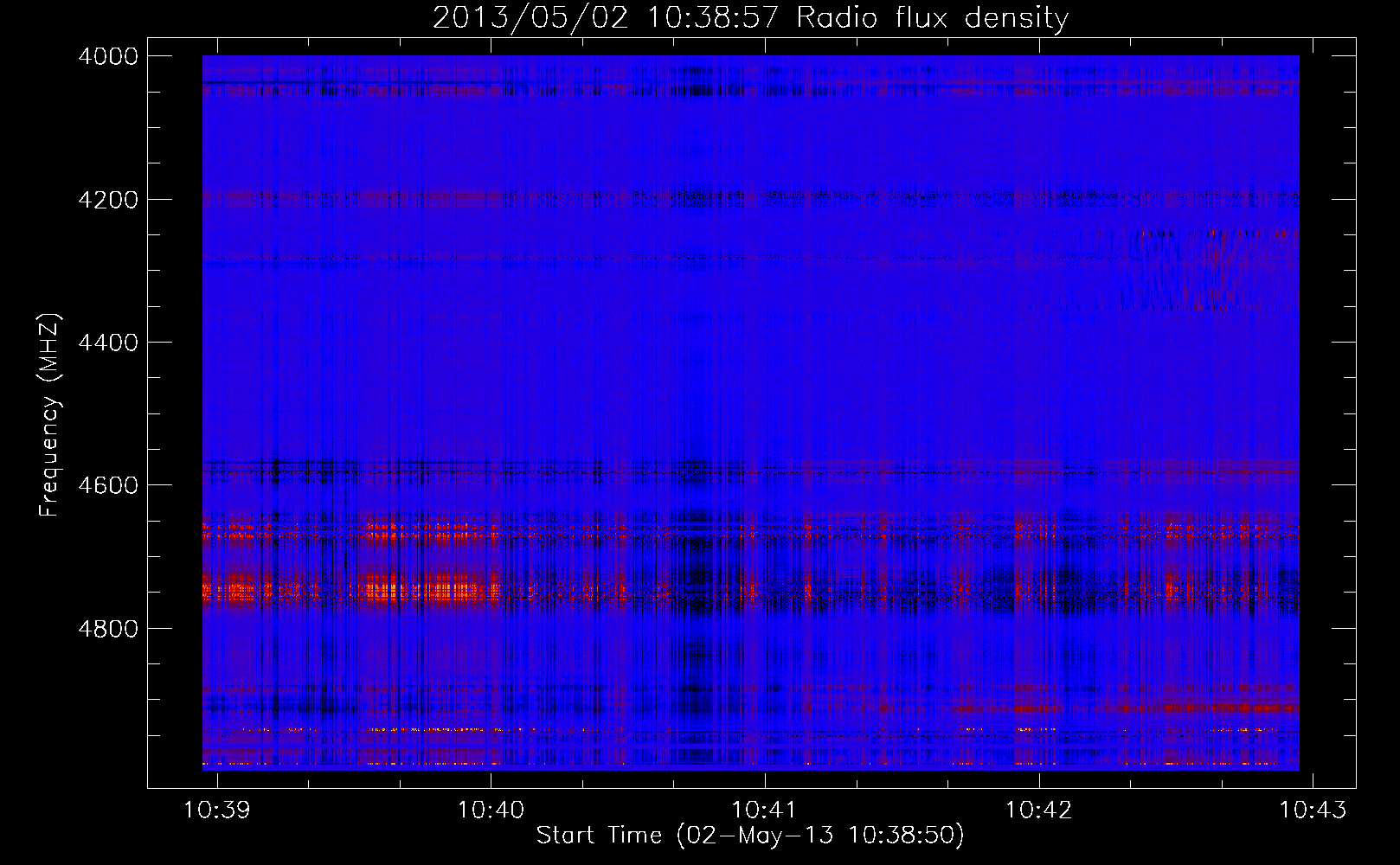1400x865 pixels.
Task: Click the 4400 frequency tick label
Action: coord(108,343)
